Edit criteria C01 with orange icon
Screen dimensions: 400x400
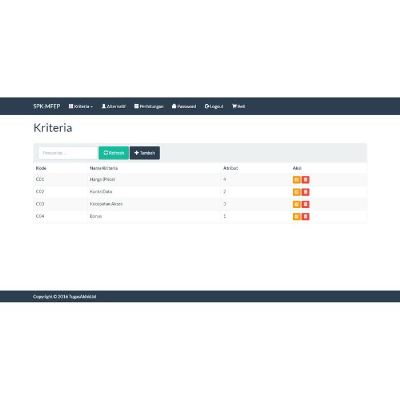pos(296,180)
